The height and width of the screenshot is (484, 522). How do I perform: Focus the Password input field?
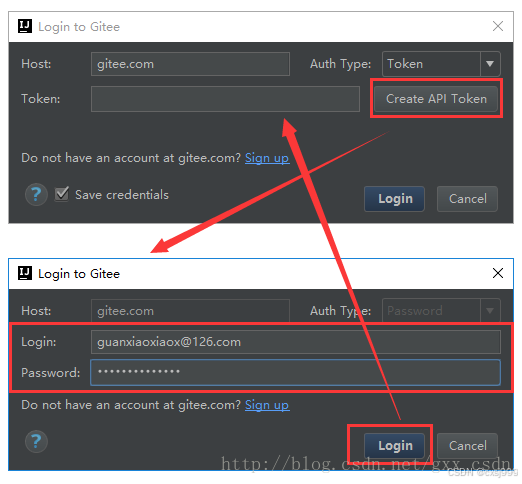point(295,372)
